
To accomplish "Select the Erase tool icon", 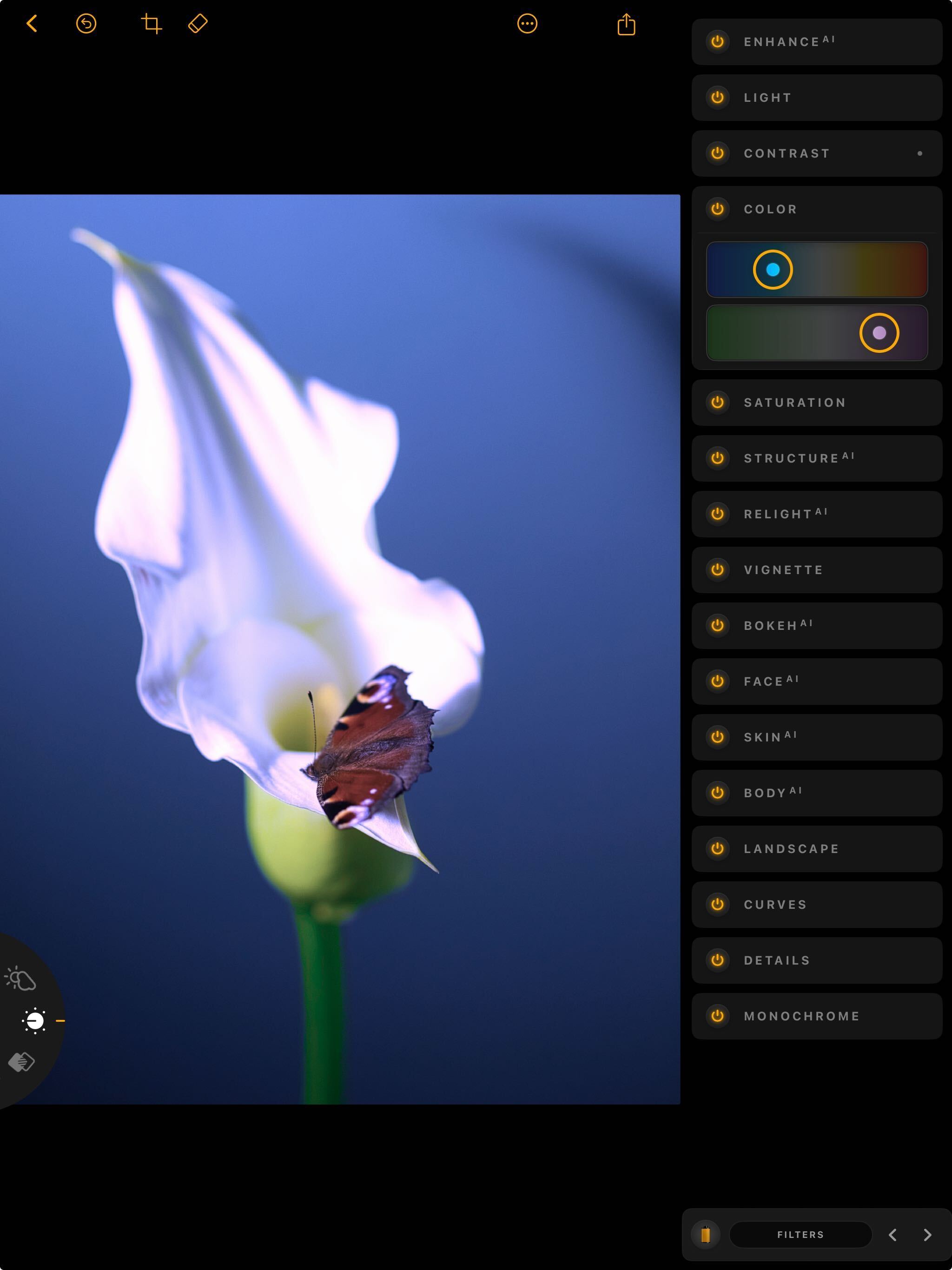I will point(198,24).
